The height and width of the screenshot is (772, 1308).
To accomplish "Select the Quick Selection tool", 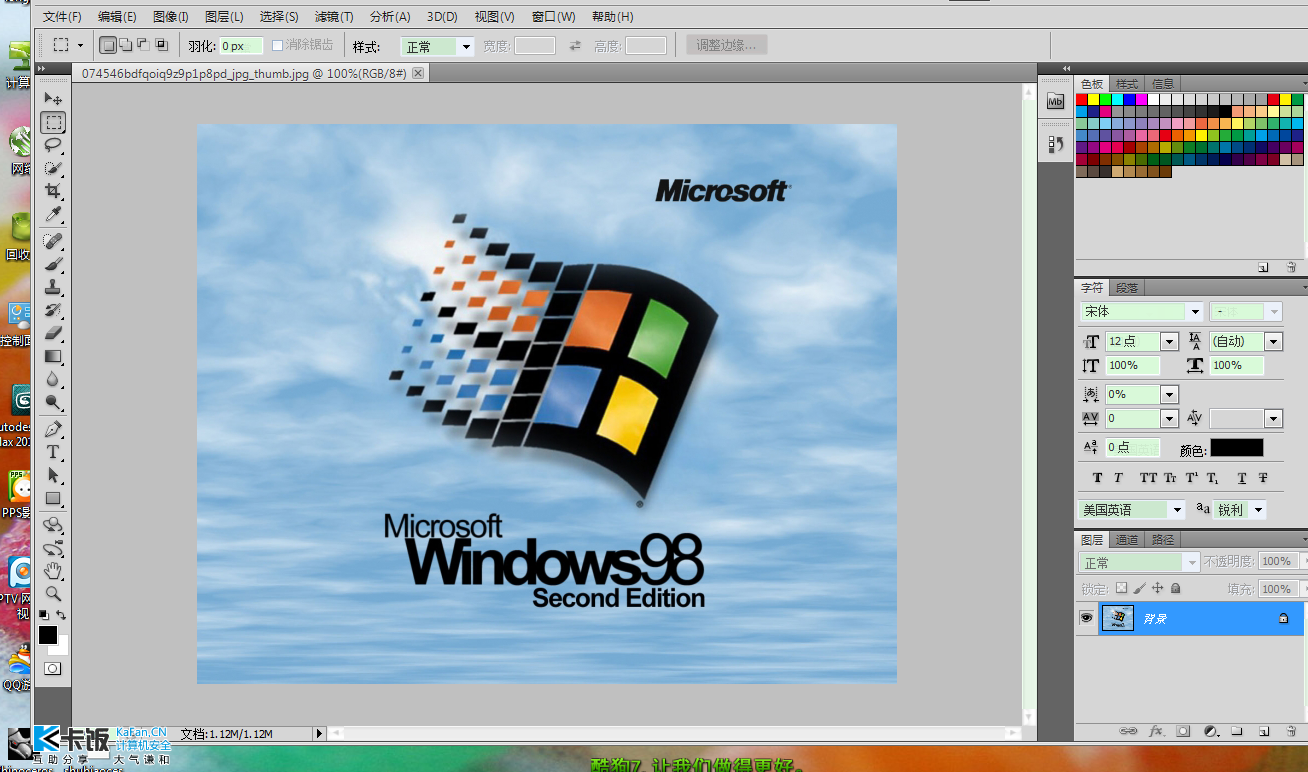I will coord(53,168).
